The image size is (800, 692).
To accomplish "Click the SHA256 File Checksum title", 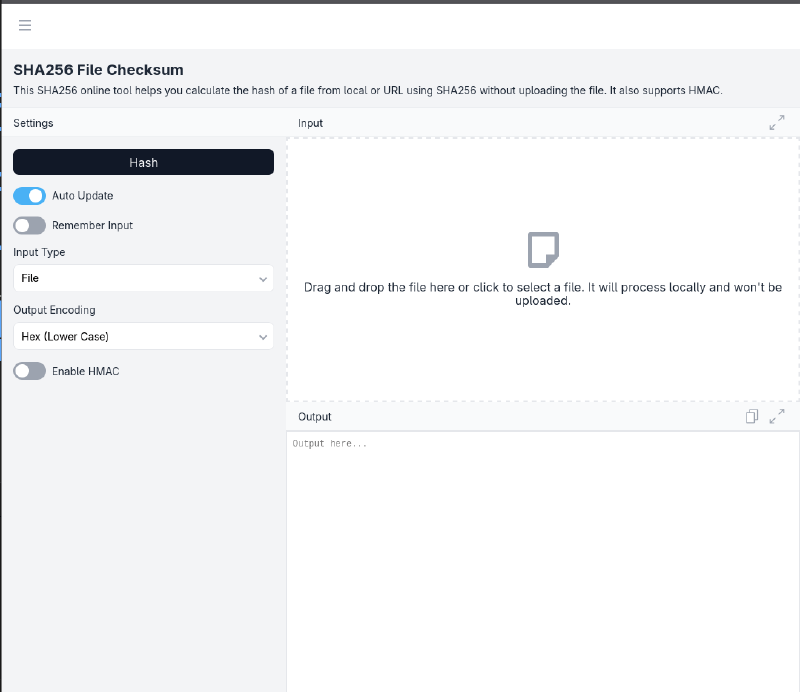I will (x=97, y=69).
